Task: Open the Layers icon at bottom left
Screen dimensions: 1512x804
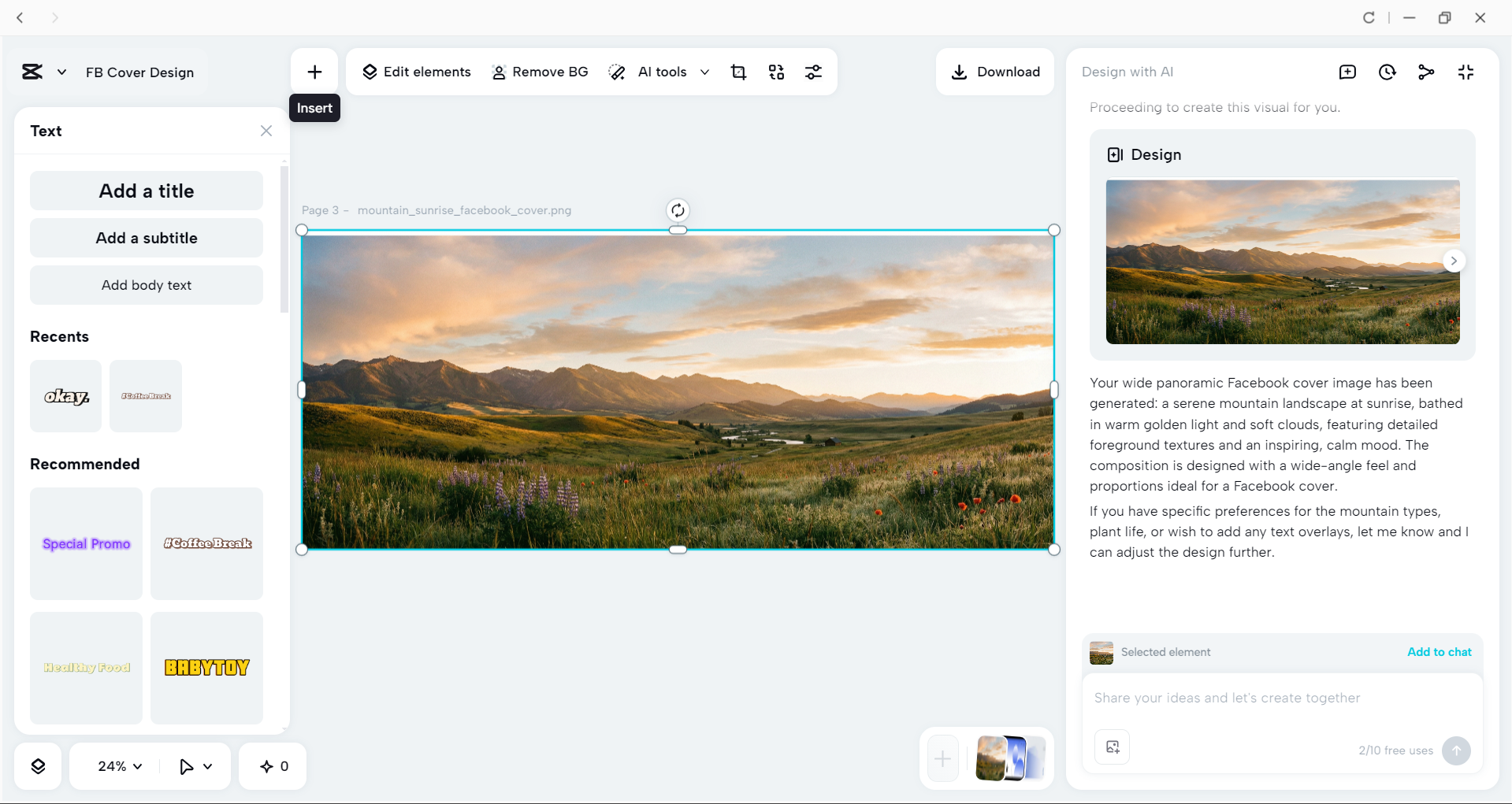Action: 38,765
